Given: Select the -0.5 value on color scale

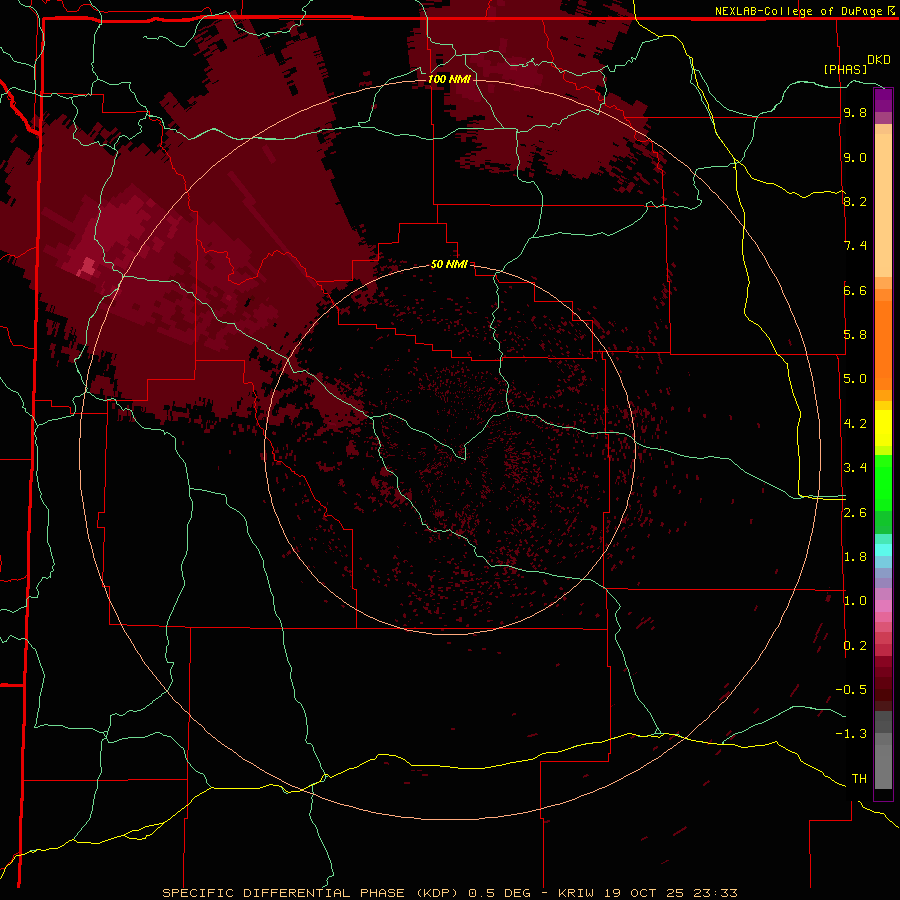Looking at the screenshot, I should (x=851, y=690).
